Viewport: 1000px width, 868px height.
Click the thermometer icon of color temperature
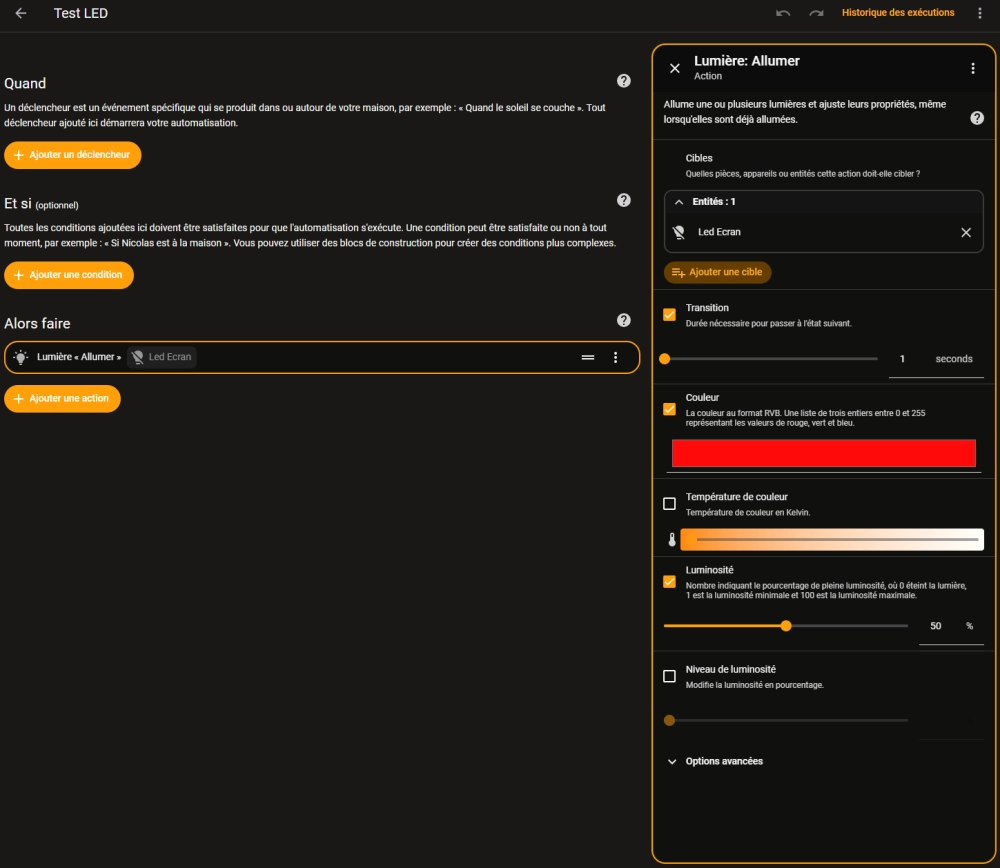pos(672,540)
